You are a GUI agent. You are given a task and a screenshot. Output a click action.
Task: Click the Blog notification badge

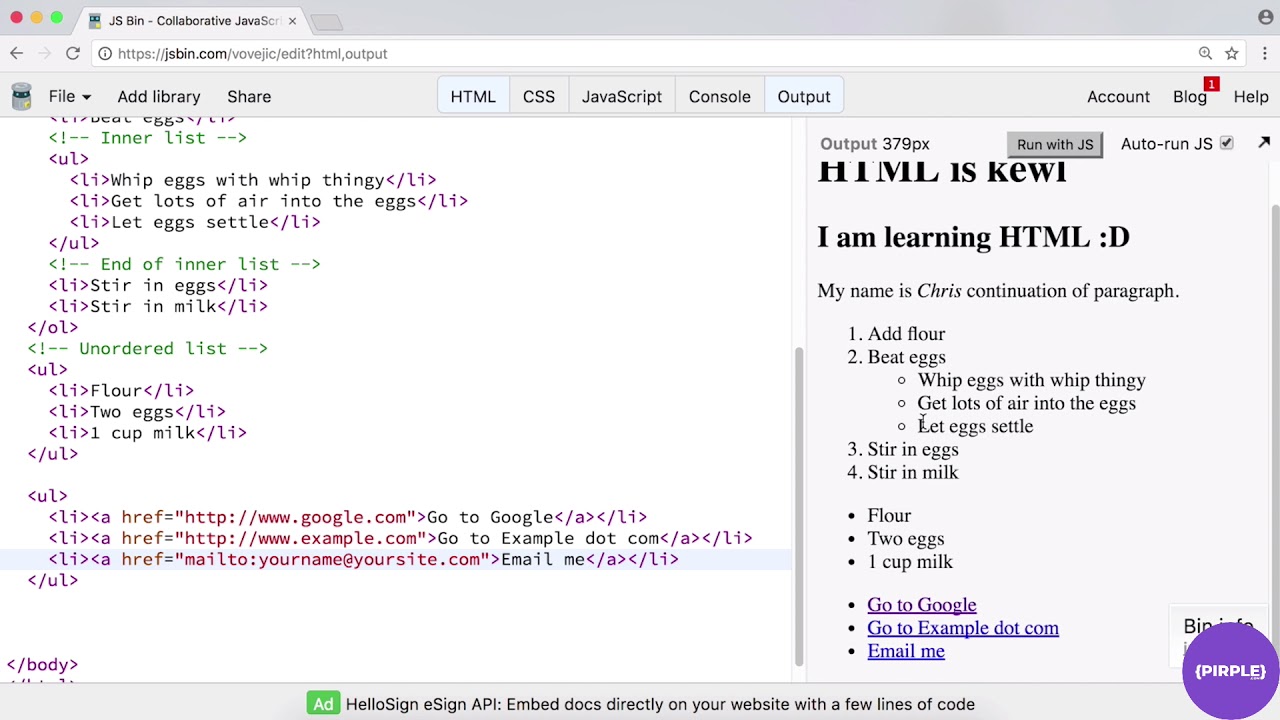click(1211, 84)
